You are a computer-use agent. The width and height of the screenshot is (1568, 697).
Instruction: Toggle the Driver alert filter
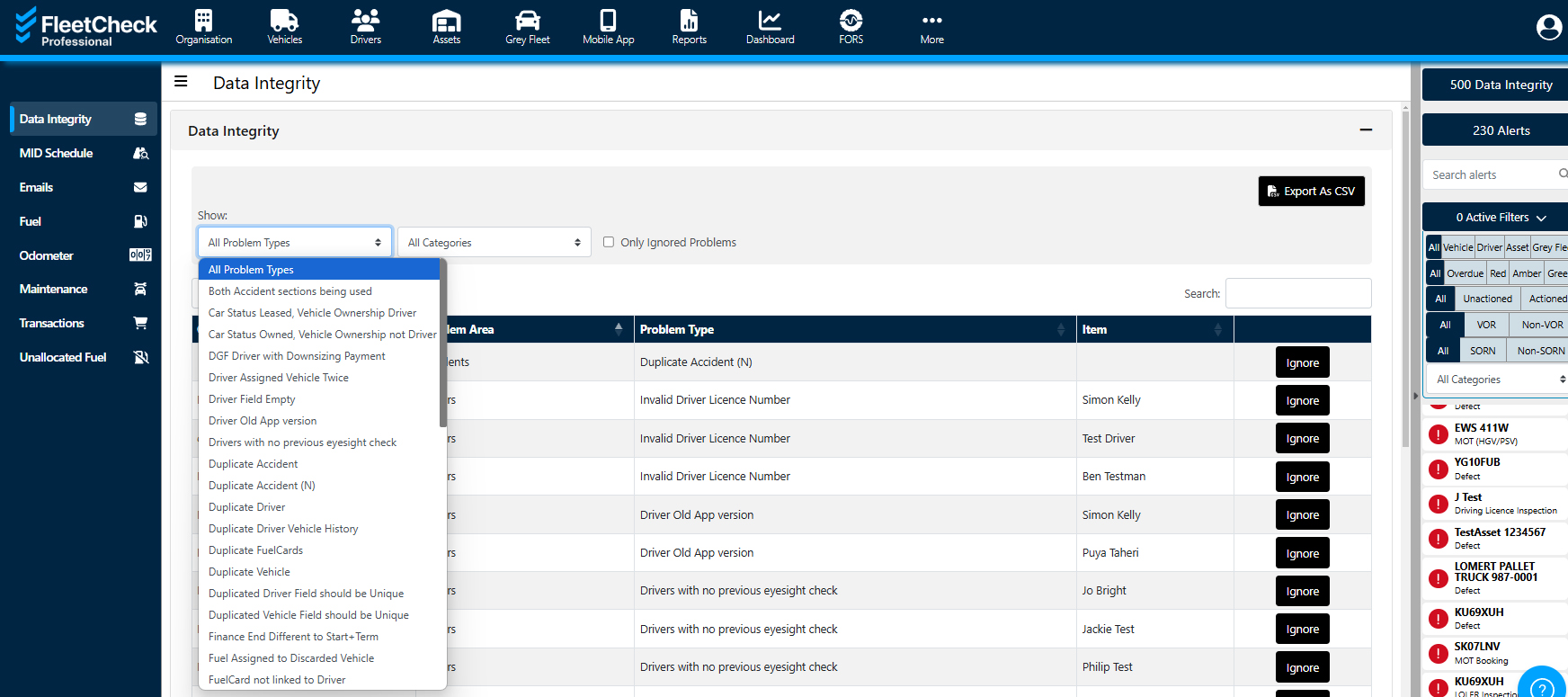(1489, 247)
